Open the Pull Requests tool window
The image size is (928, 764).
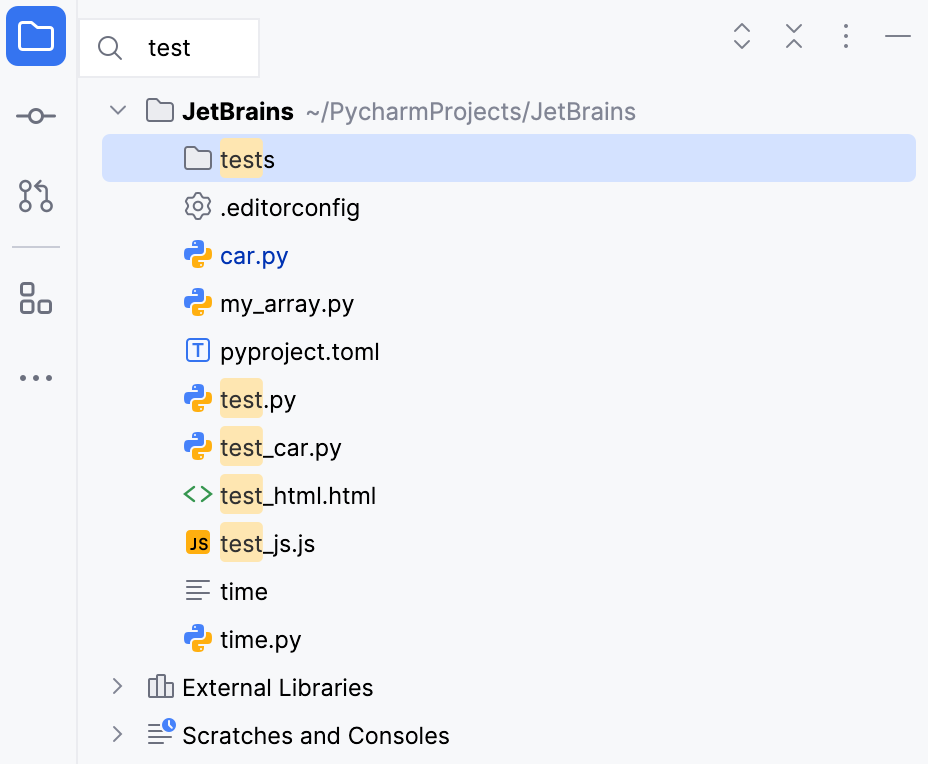pyautogui.click(x=35, y=197)
